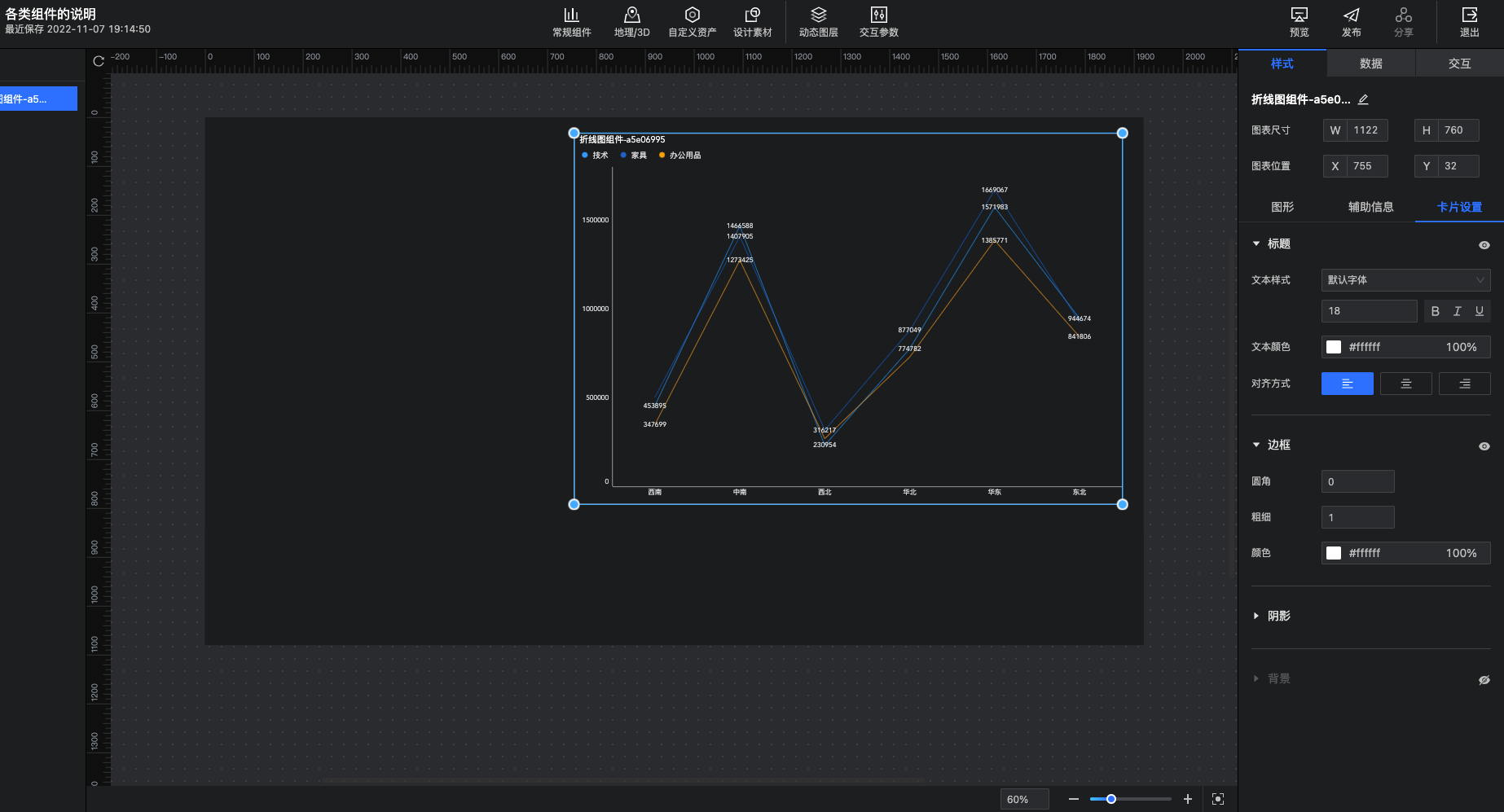
Task: Click the data label 1669067
Action: 994,190
